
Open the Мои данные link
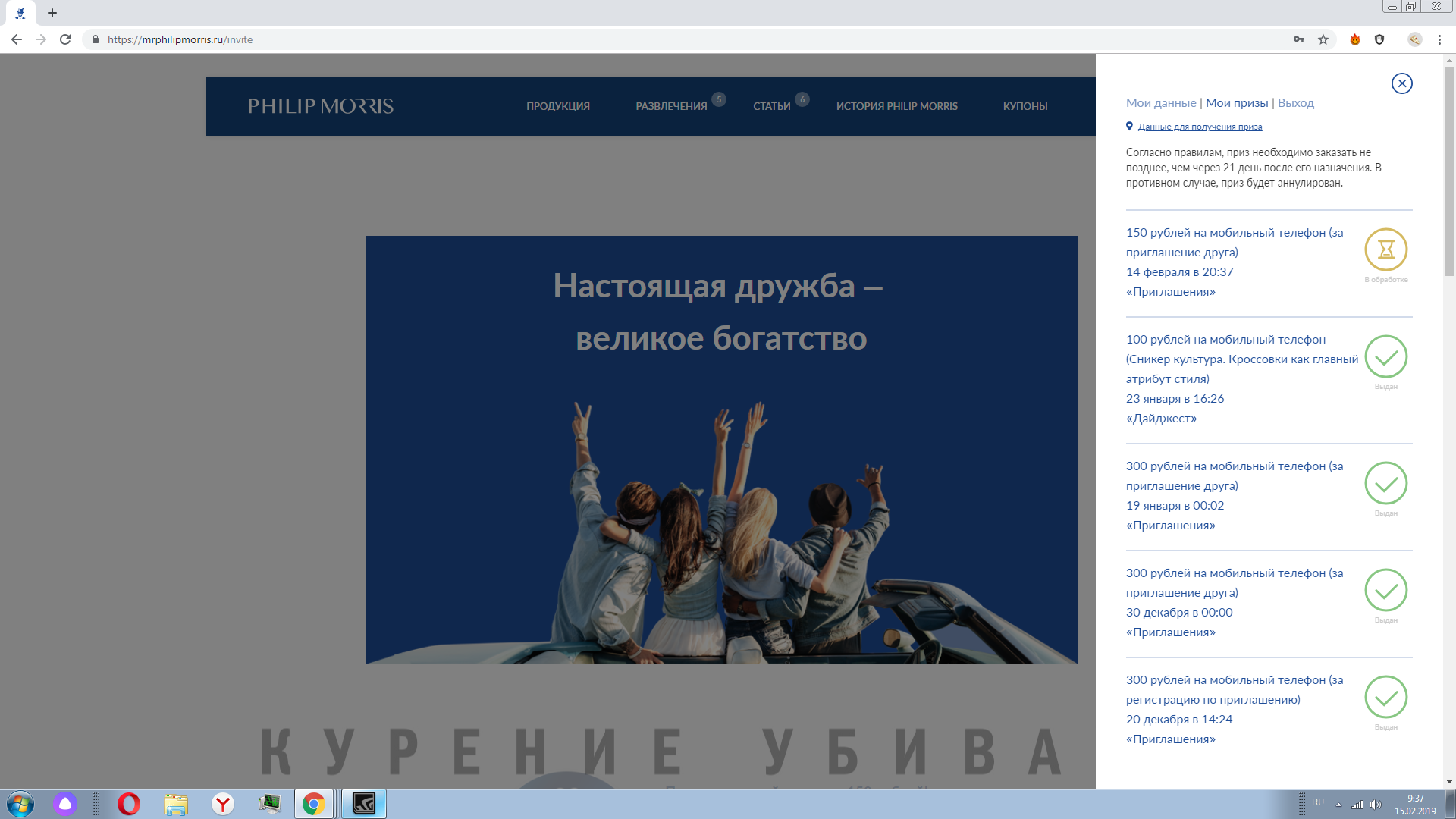pyautogui.click(x=1161, y=103)
